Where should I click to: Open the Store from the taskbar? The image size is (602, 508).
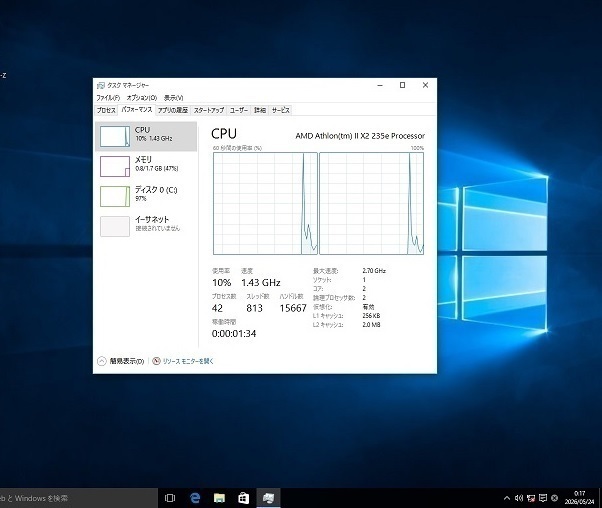[x=243, y=498]
